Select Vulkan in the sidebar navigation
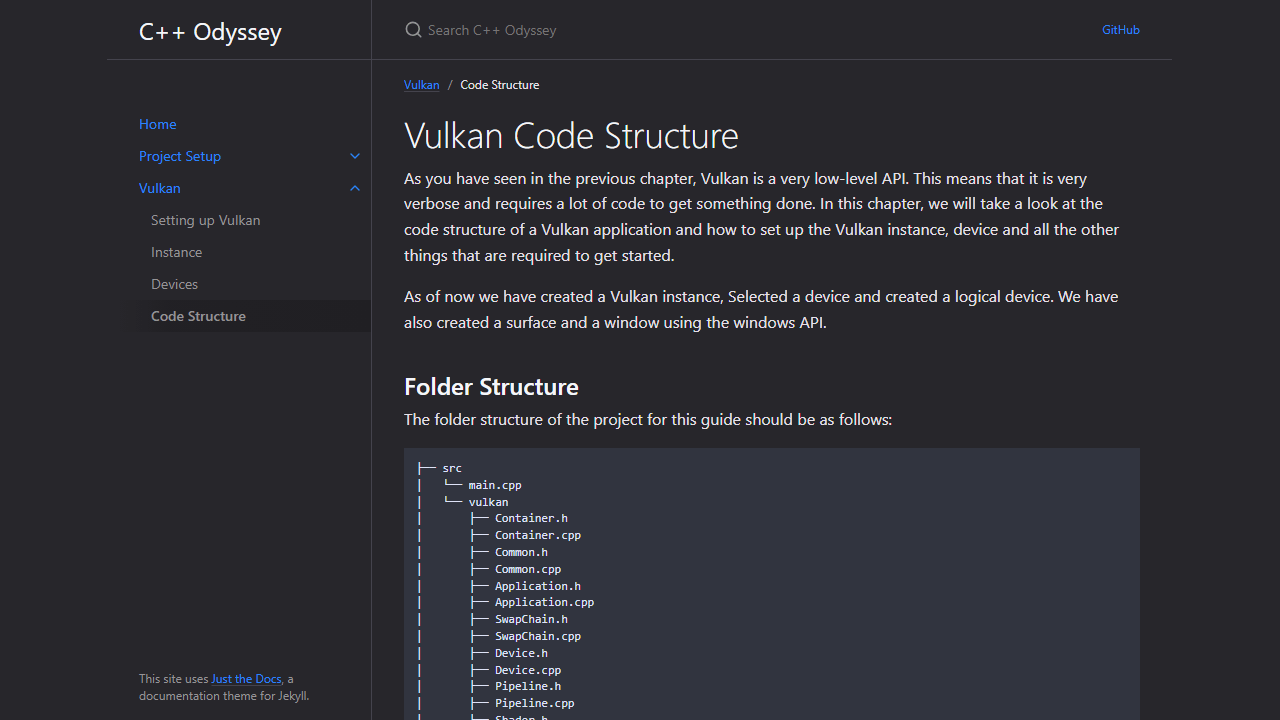The width and height of the screenshot is (1280, 720). pos(160,188)
